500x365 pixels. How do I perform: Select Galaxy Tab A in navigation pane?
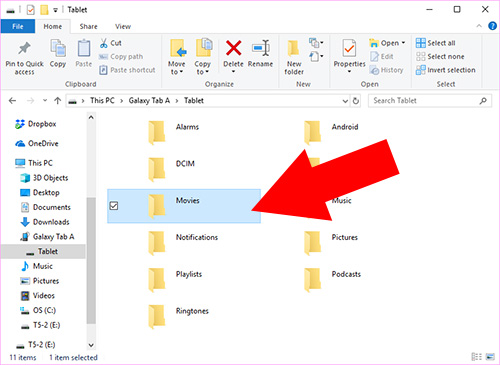(x=47, y=237)
